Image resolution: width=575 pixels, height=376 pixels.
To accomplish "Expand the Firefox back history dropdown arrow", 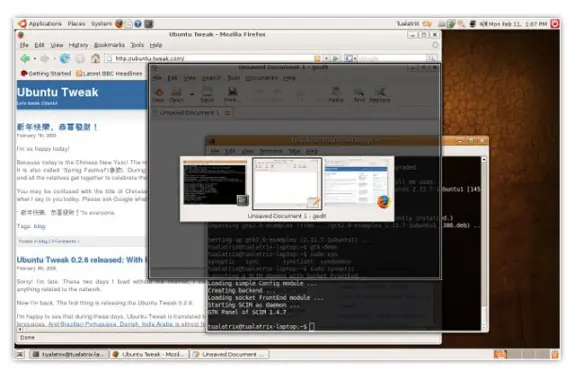I will (34, 59).
